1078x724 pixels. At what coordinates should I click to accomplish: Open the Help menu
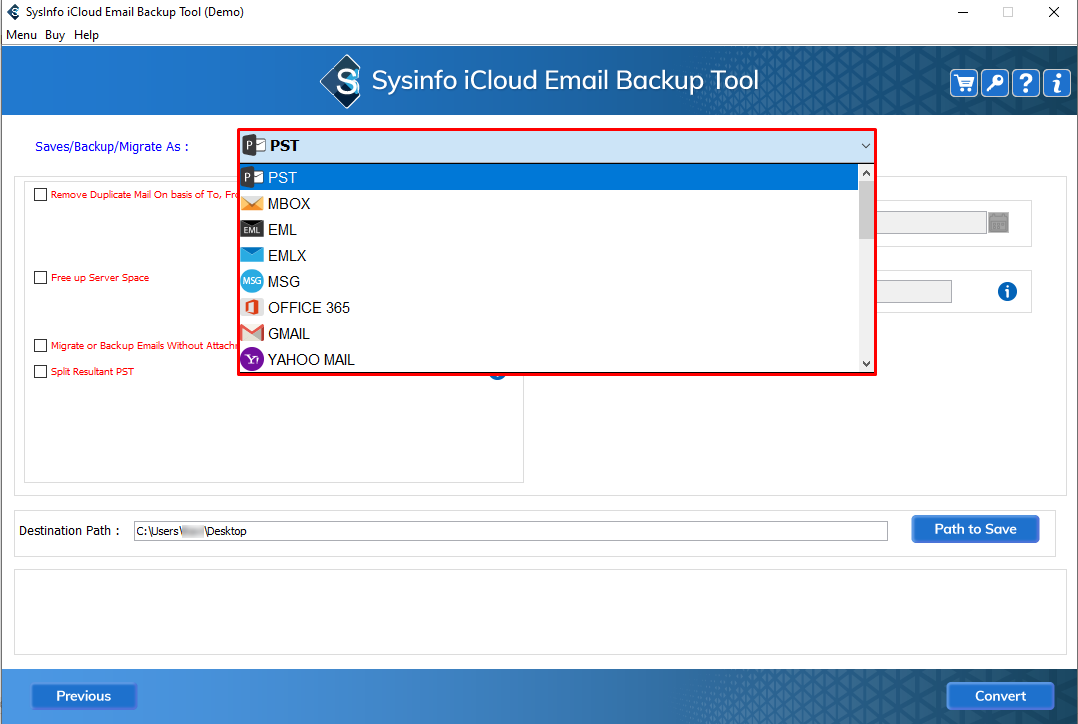87,35
